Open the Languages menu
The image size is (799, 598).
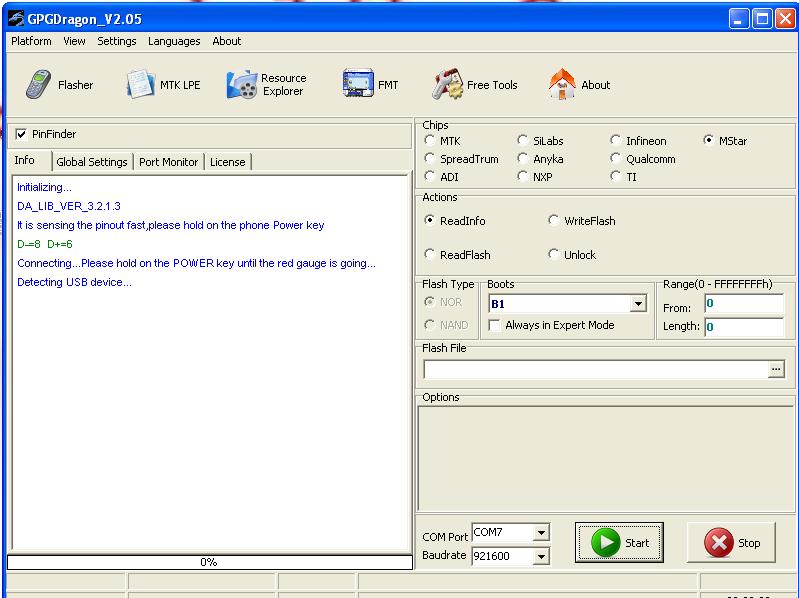pyautogui.click(x=174, y=41)
